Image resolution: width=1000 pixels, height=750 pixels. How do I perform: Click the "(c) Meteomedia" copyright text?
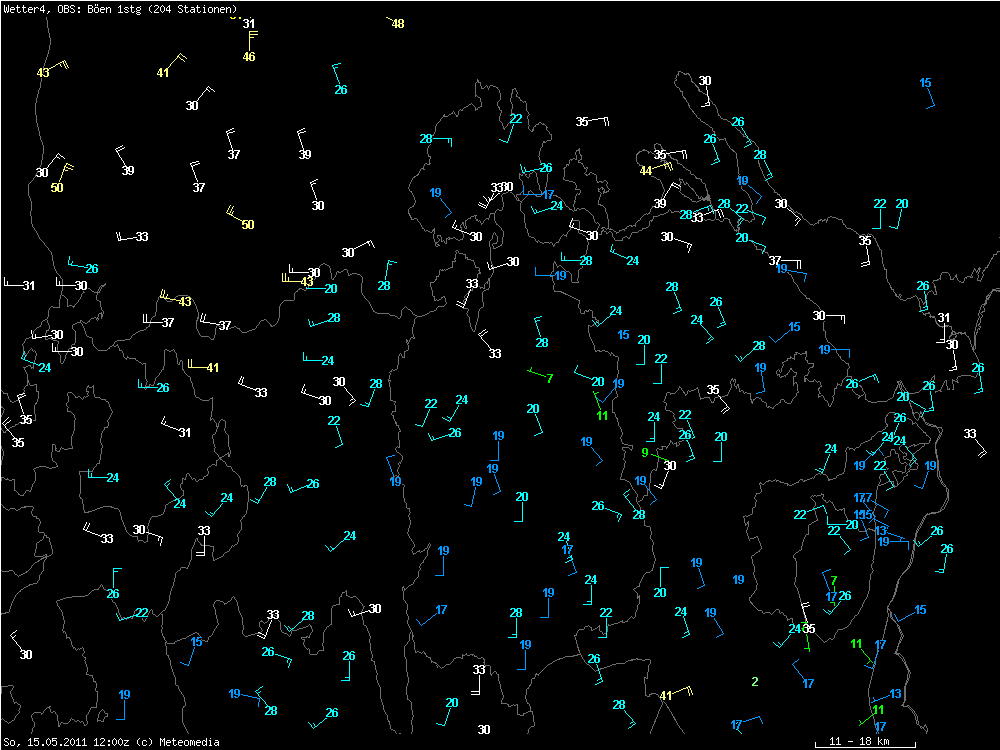point(178,742)
